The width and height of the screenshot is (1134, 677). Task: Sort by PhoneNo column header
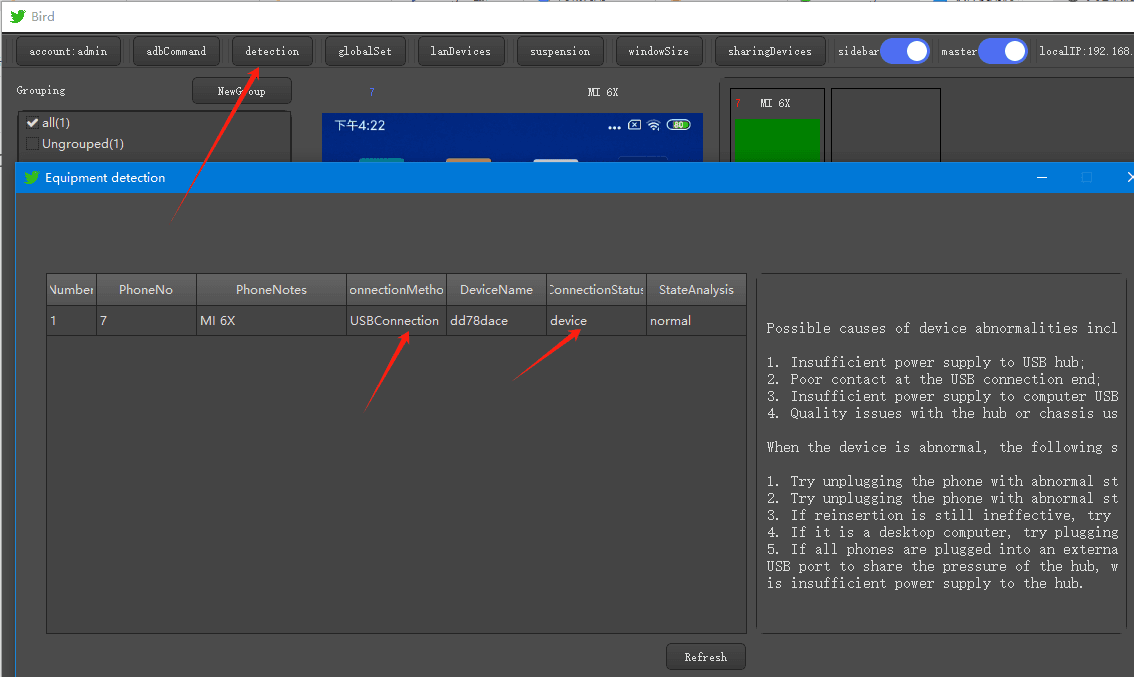(146, 289)
